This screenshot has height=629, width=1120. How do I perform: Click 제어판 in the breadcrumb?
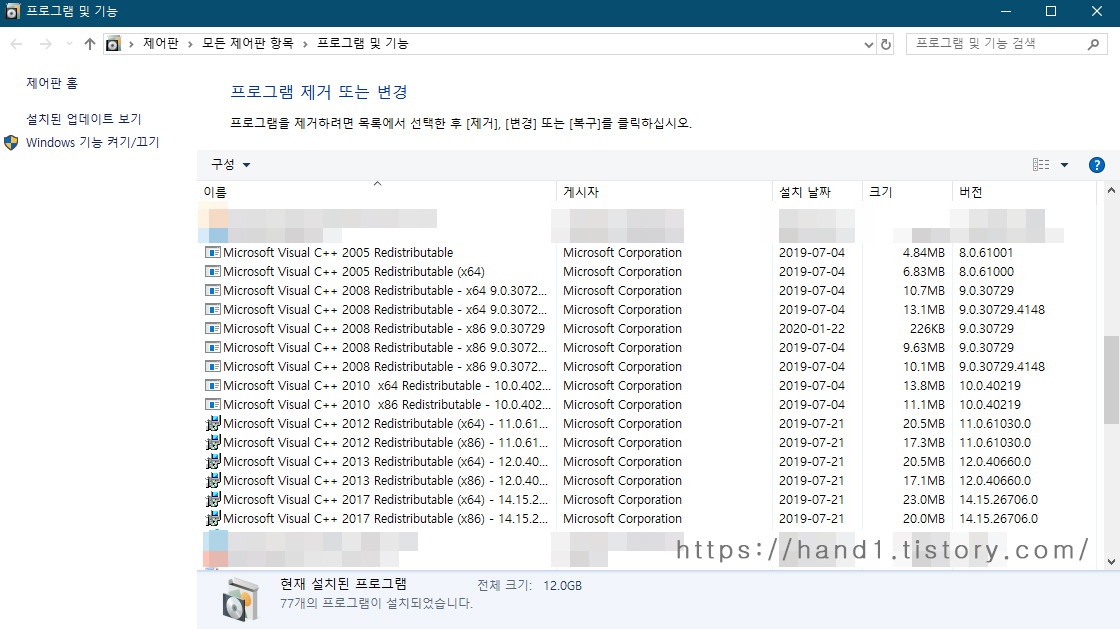tap(161, 44)
